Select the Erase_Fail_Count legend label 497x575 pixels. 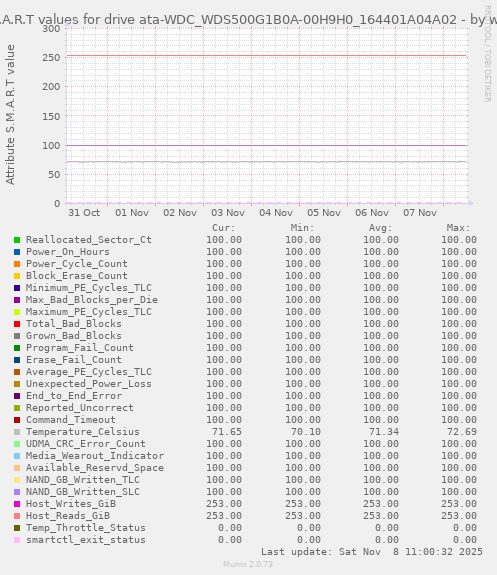point(73,360)
